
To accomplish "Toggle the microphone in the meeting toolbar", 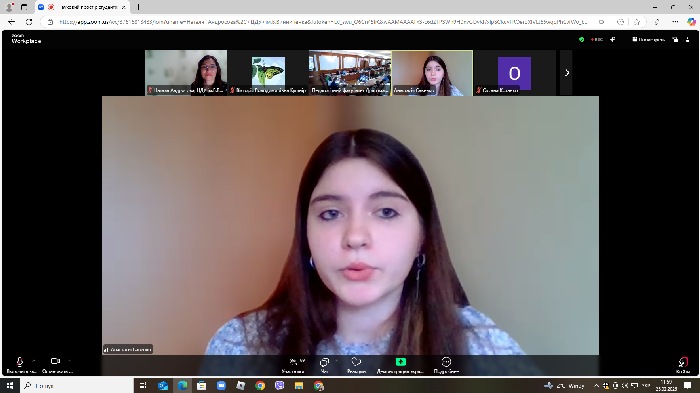I will tap(20, 361).
